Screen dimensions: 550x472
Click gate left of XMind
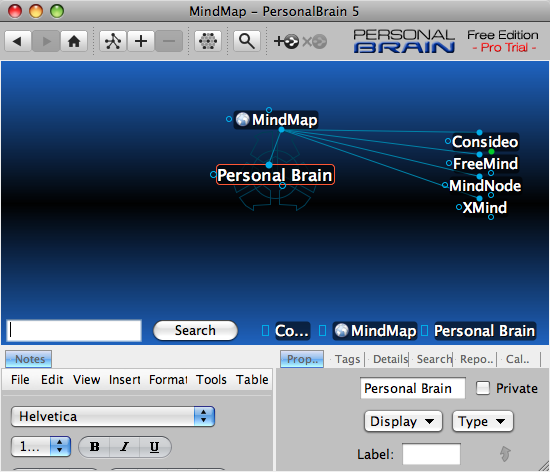click(x=459, y=207)
